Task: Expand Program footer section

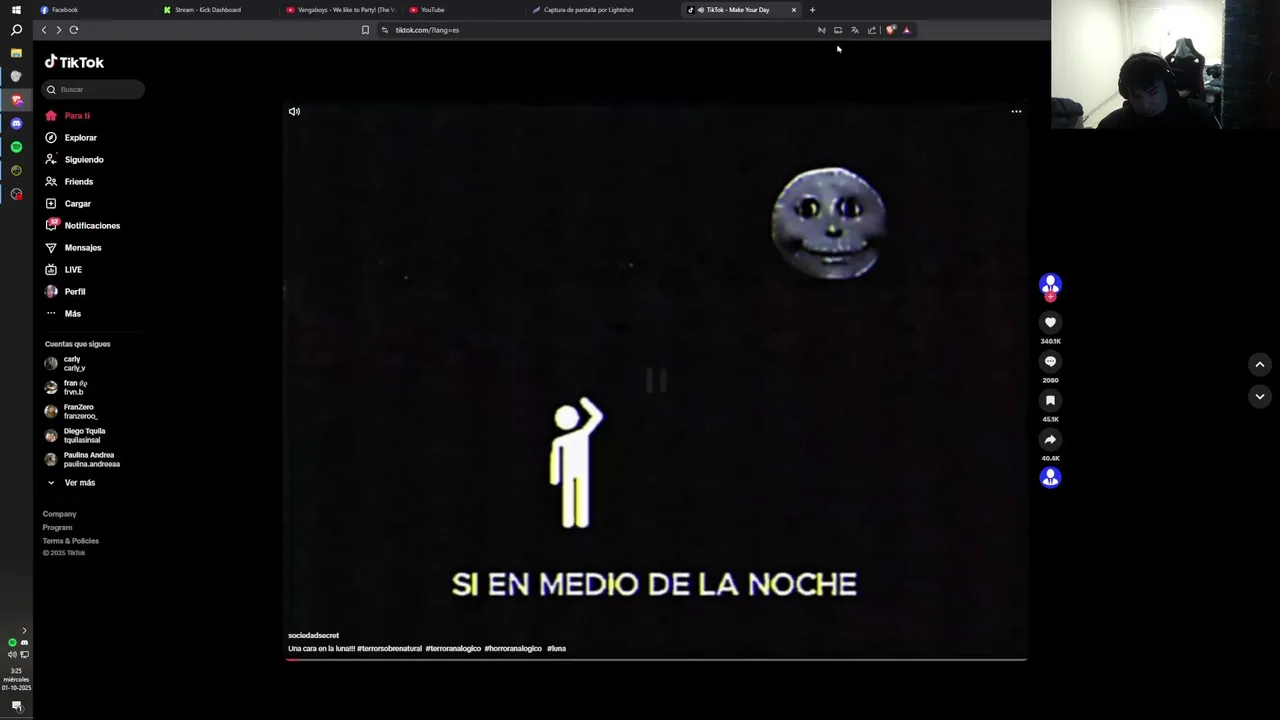Action: tap(57, 527)
